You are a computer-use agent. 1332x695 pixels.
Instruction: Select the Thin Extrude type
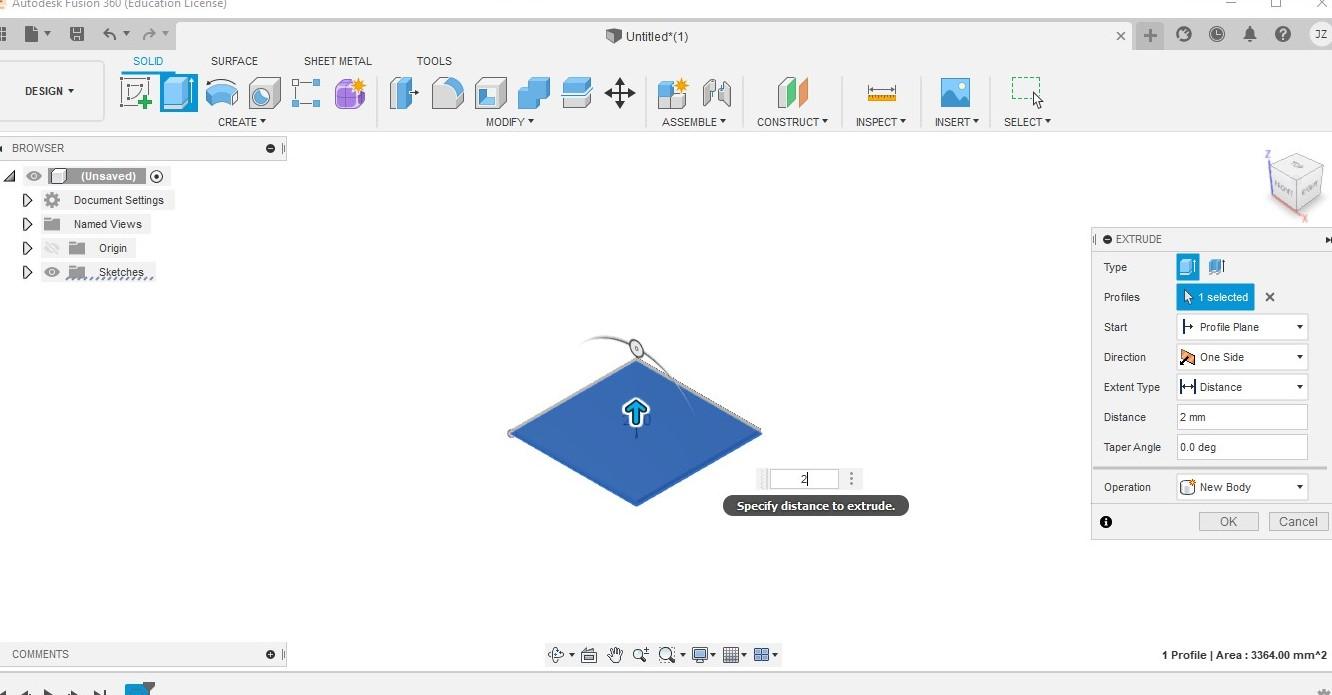pyautogui.click(x=1217, y=267)
